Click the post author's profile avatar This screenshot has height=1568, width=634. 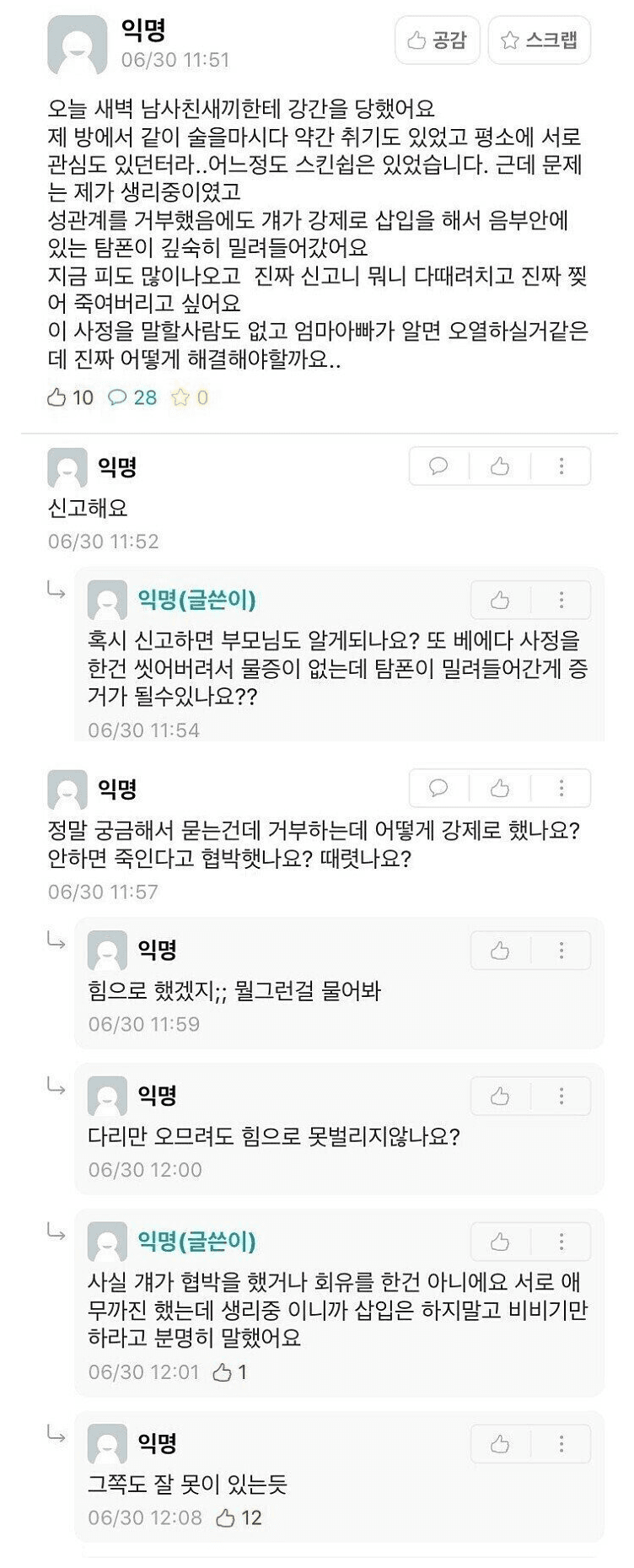(77, 45)
